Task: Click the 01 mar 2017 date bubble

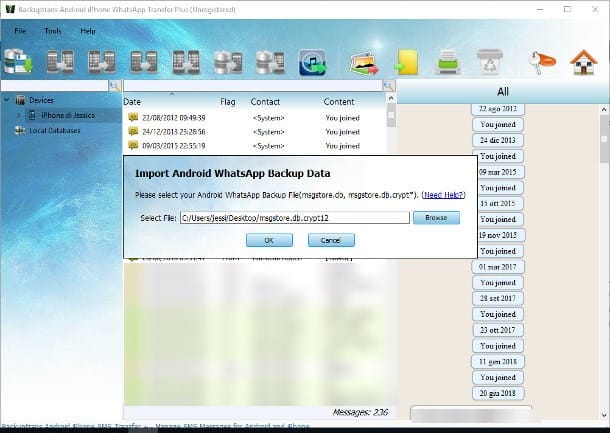Action: coord(498,267)
